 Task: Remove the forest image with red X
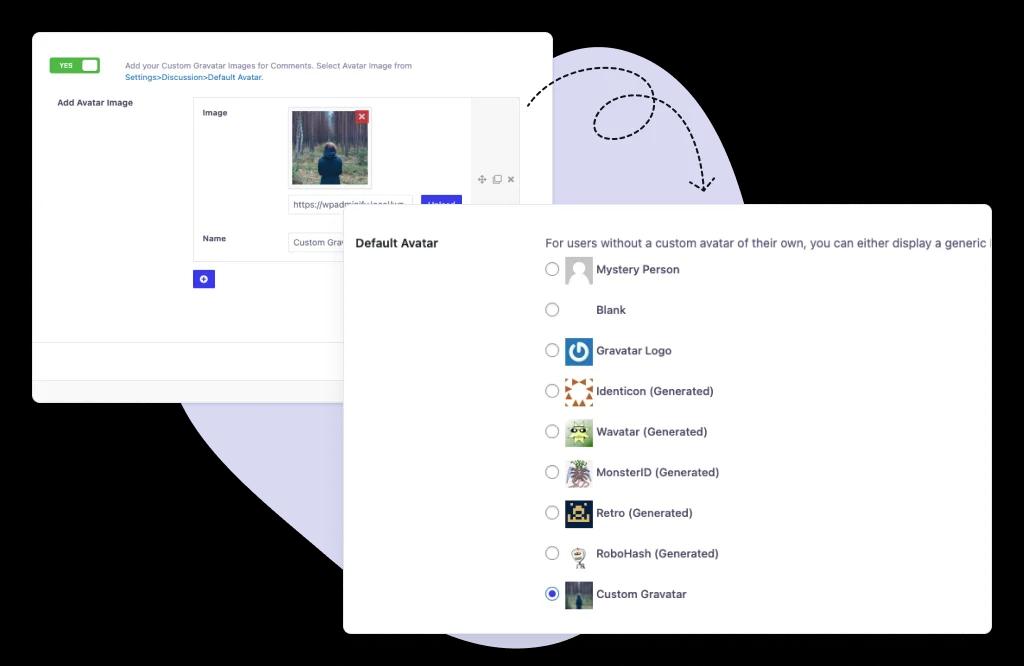[x=362, y=116]
